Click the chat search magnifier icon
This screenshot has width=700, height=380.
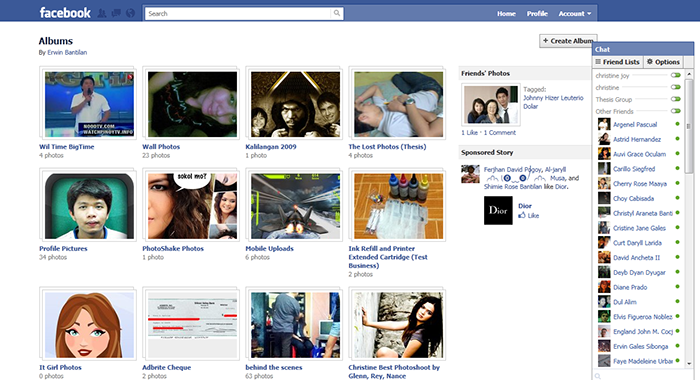point(598,376)
